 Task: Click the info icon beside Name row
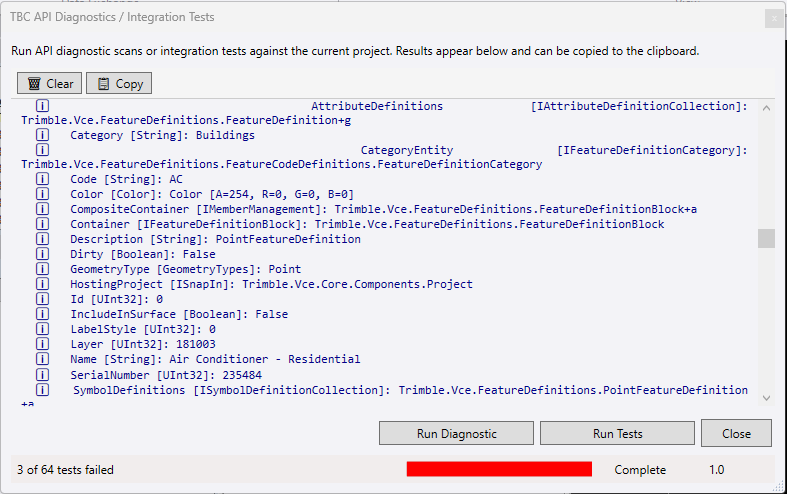(43, 359)
